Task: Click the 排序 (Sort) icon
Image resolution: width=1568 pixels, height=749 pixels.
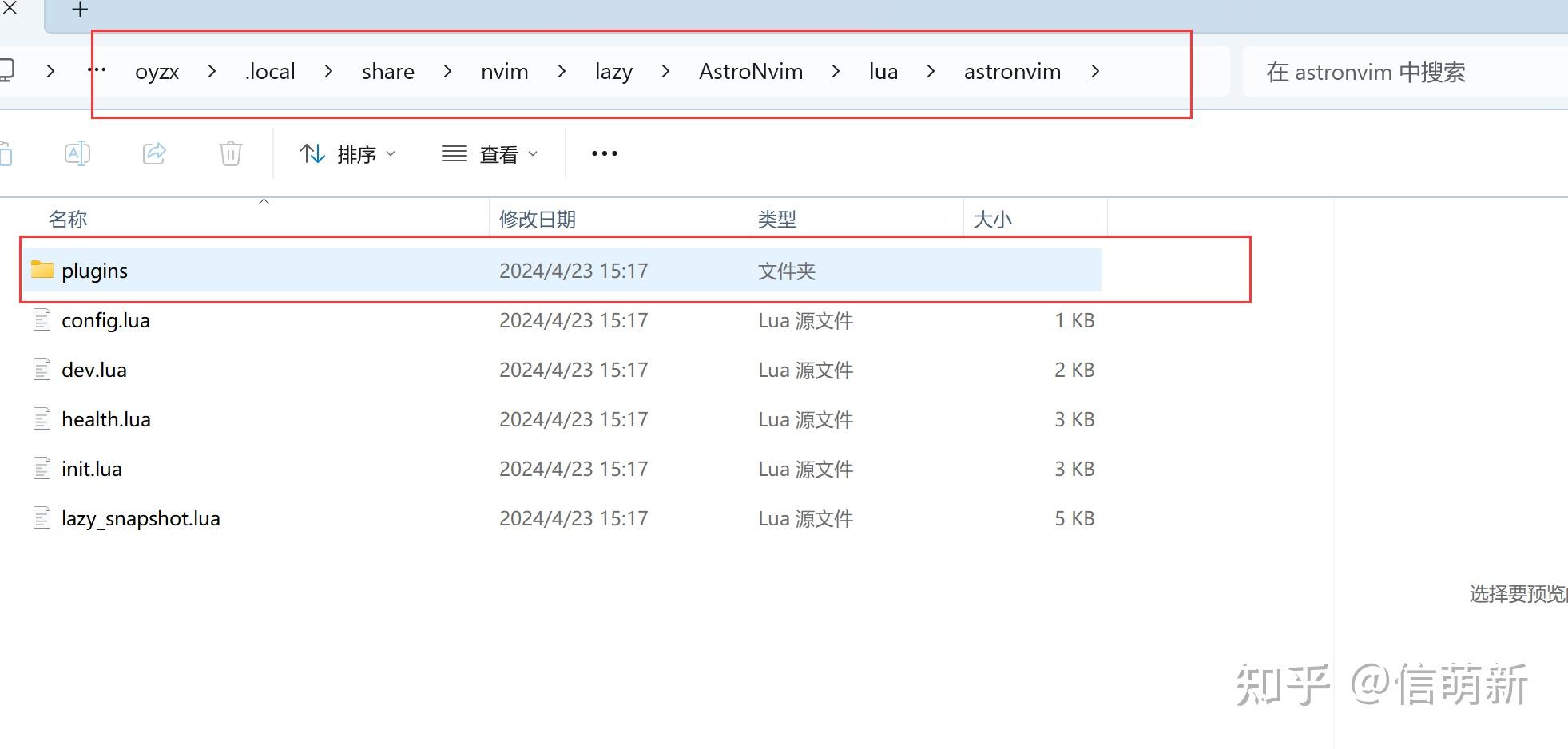Action: [x=312, y=153]
